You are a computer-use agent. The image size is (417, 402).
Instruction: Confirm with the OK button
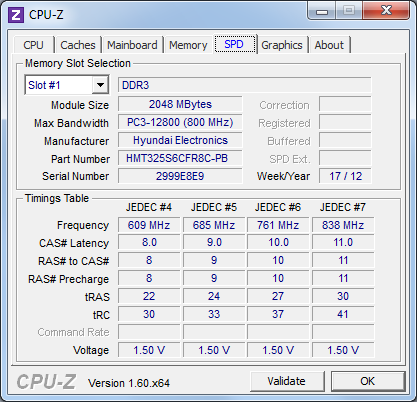click(368, 381)
